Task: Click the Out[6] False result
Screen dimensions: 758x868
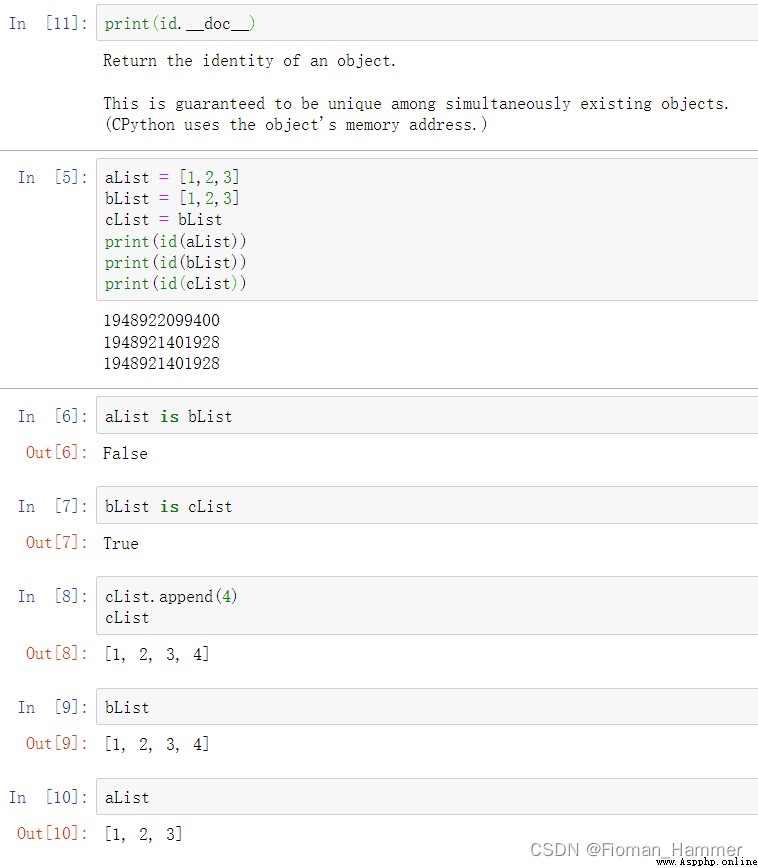Action: (125, 453)
